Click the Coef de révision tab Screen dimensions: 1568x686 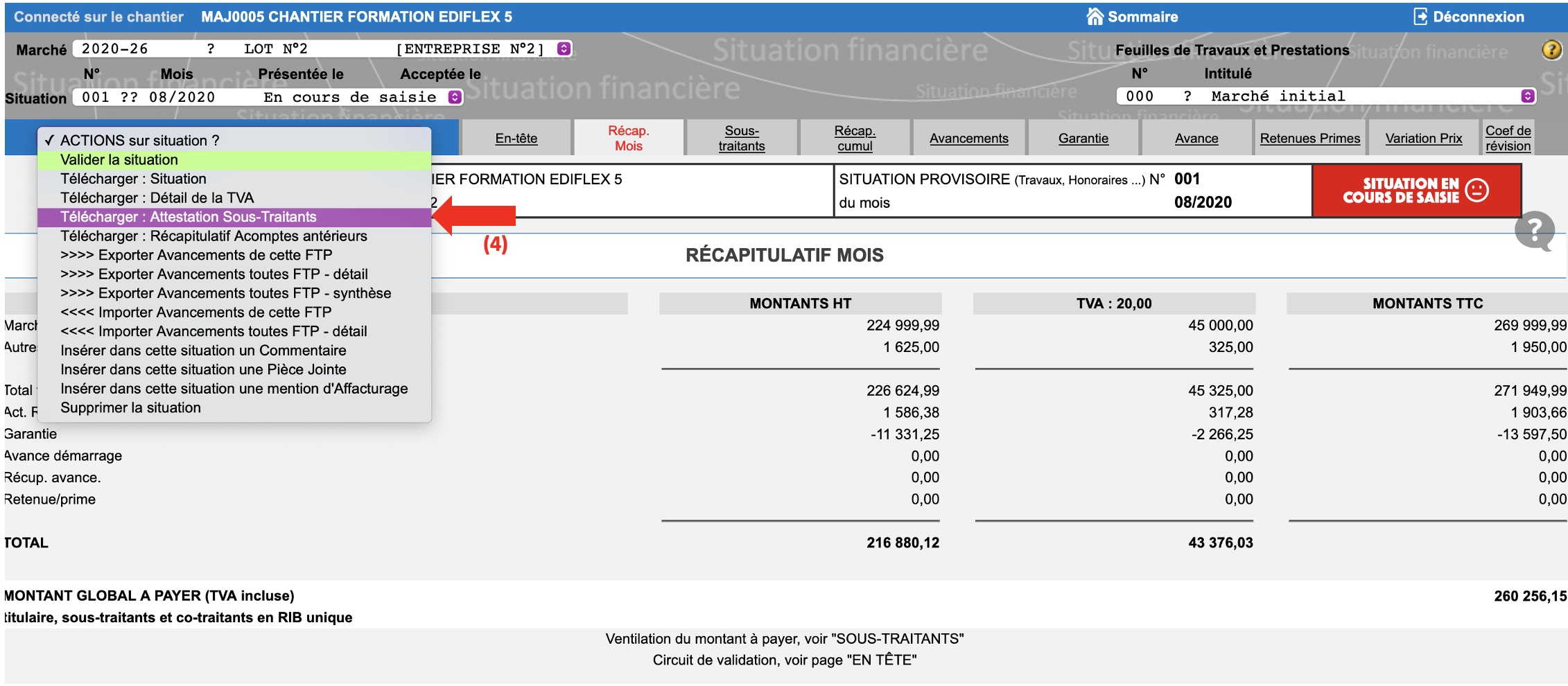pos(1508,139)
